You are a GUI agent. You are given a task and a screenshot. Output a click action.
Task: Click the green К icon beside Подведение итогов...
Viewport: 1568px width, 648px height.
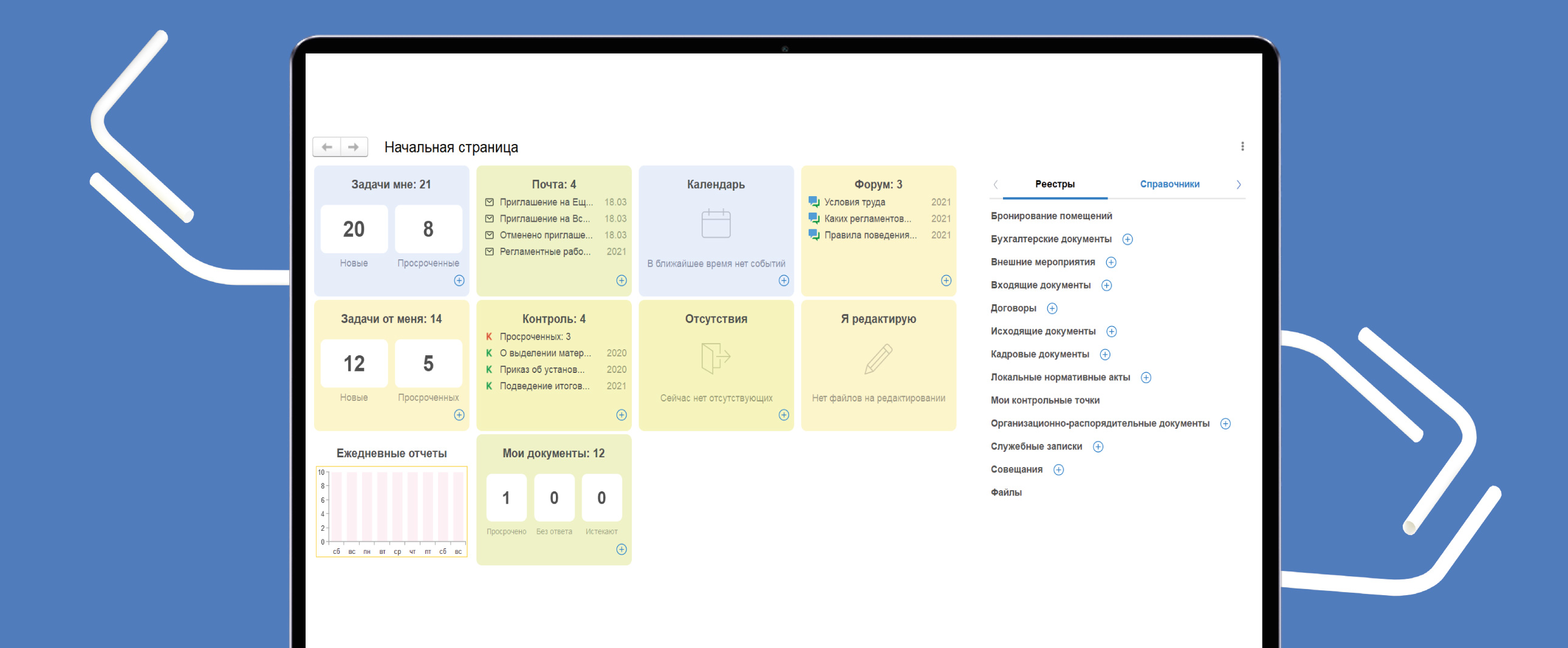tap(490, 385)
